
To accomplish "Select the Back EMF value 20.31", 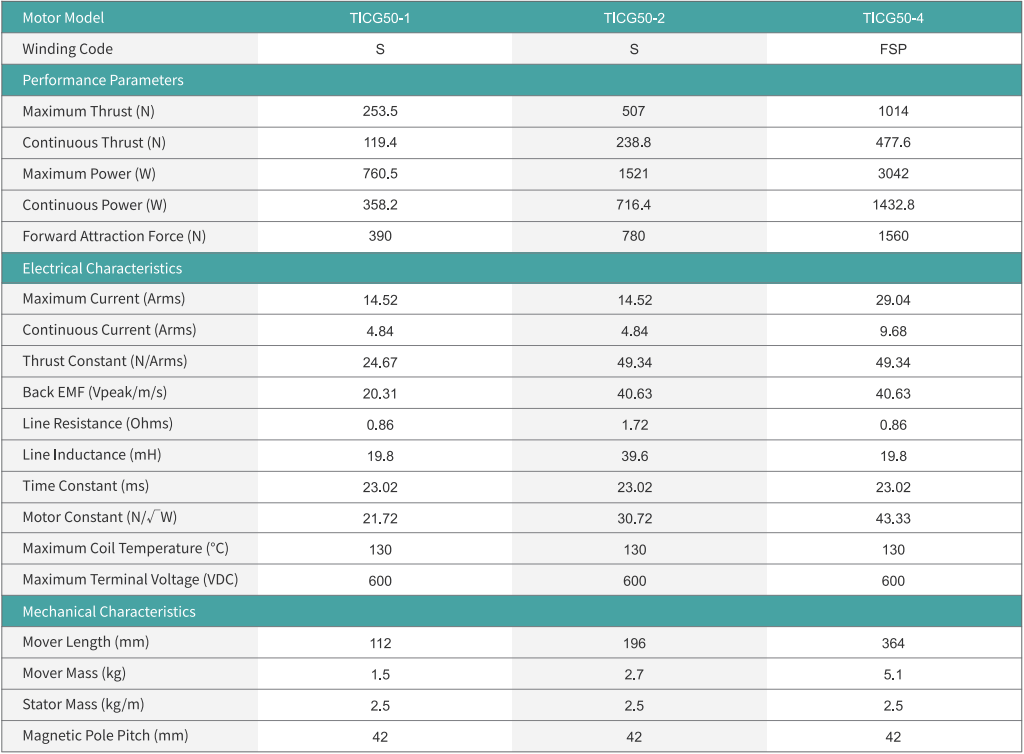I will click(380, 393).
